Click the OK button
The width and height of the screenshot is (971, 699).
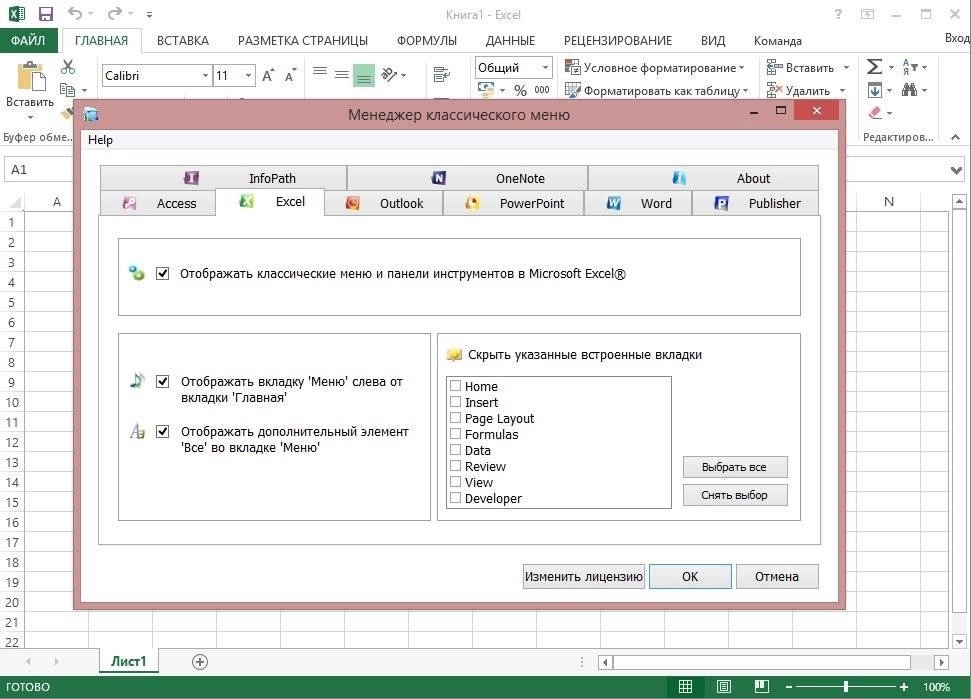tap(690, 576)
